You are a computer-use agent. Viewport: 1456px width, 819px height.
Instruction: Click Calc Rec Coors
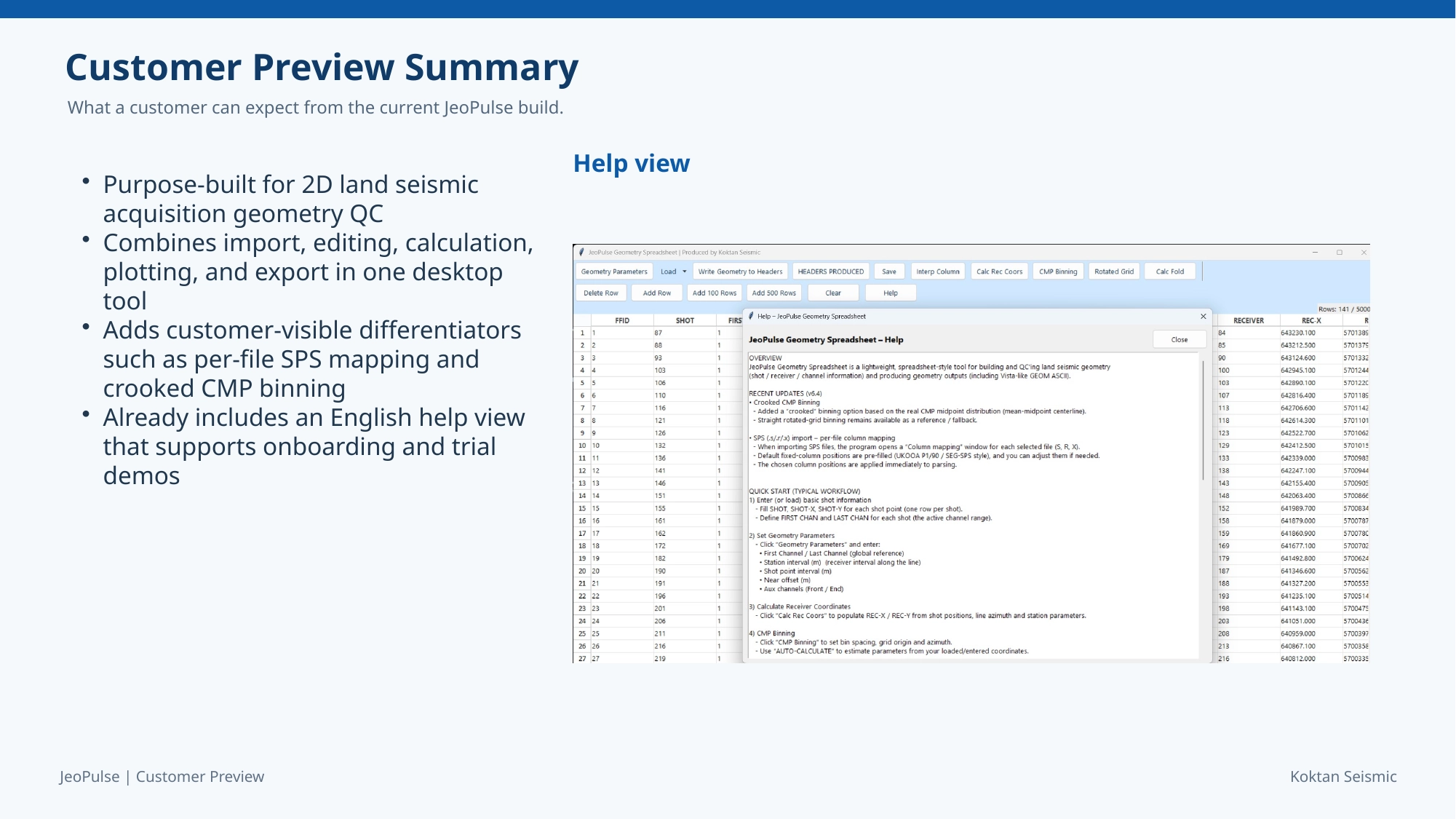999,272
